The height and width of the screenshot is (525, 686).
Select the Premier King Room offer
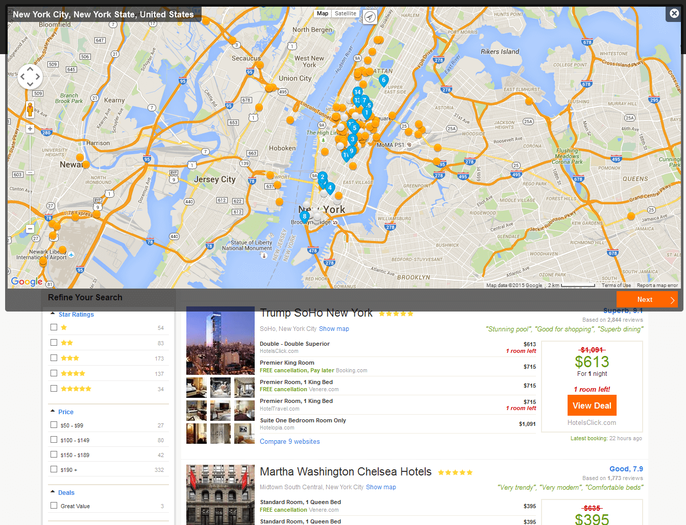click(398, 366)
